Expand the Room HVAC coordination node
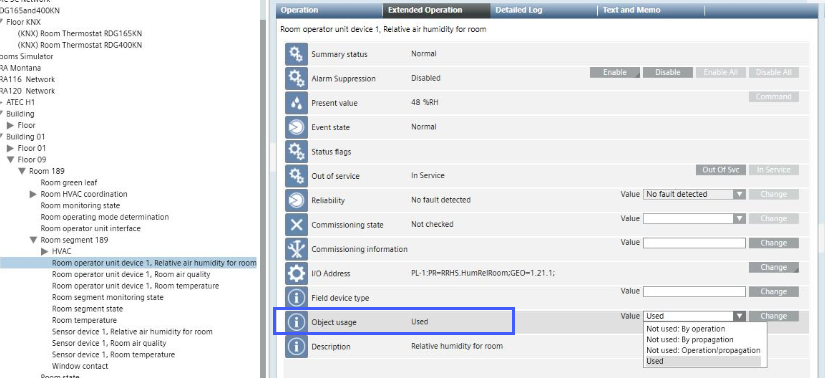The height and width of the screenshot is (378, 825). tap(33, 194)
